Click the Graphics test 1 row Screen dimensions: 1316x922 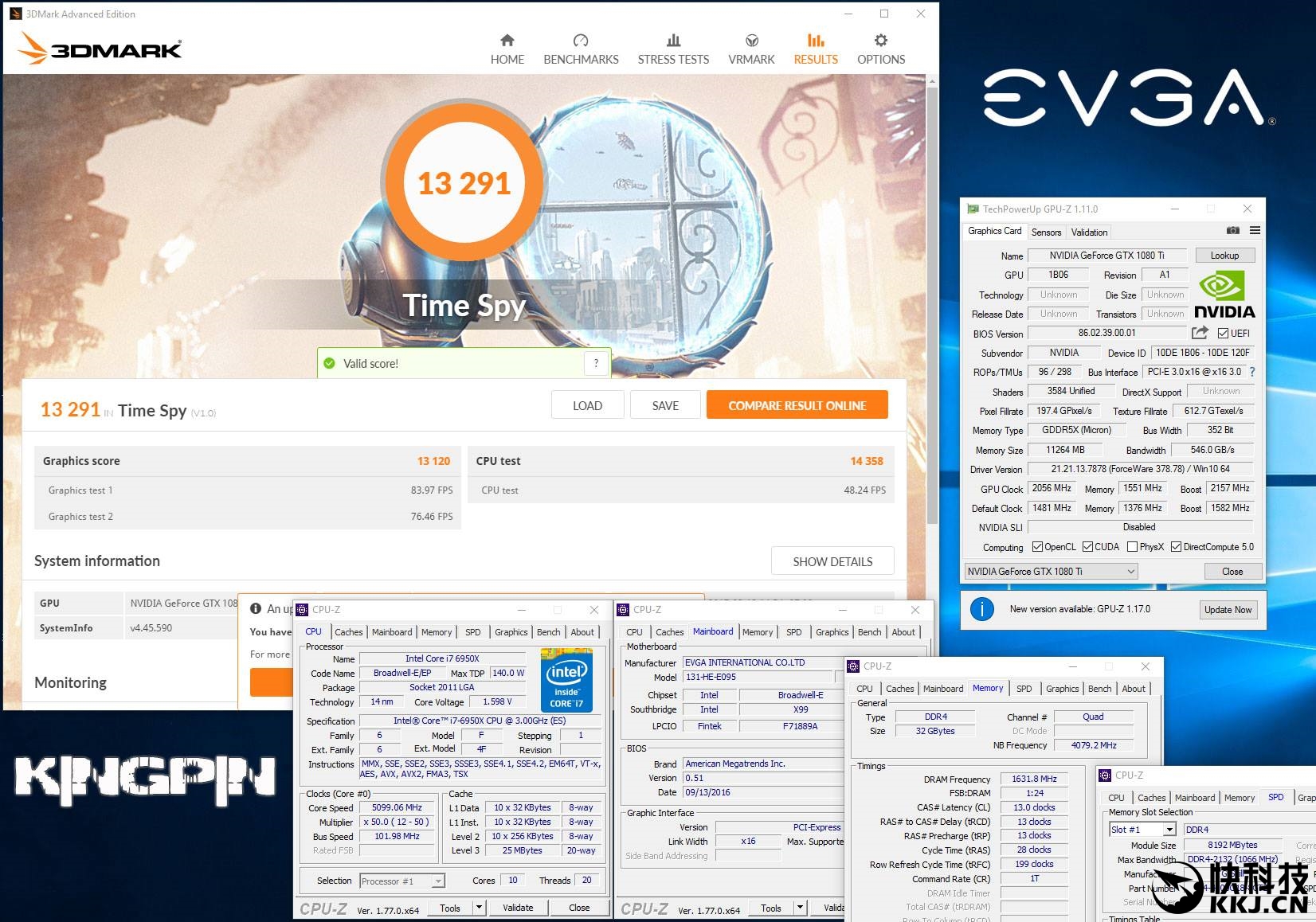pos(248,490)
